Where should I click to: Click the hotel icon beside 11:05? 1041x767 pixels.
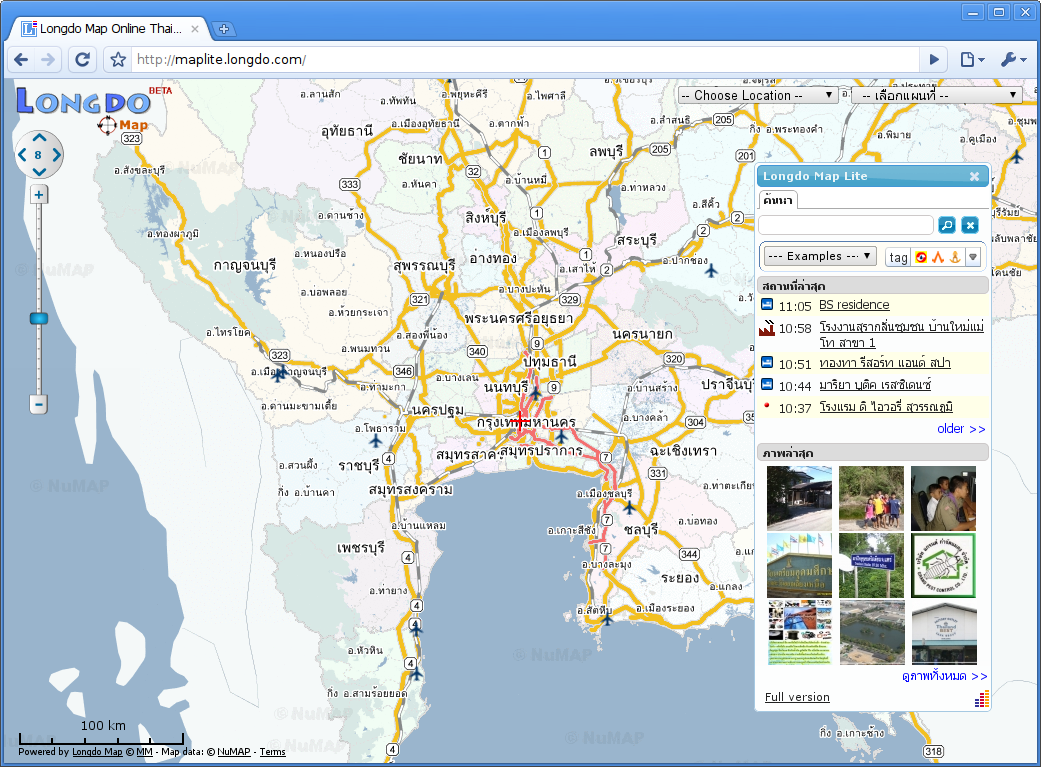point(767,304)
